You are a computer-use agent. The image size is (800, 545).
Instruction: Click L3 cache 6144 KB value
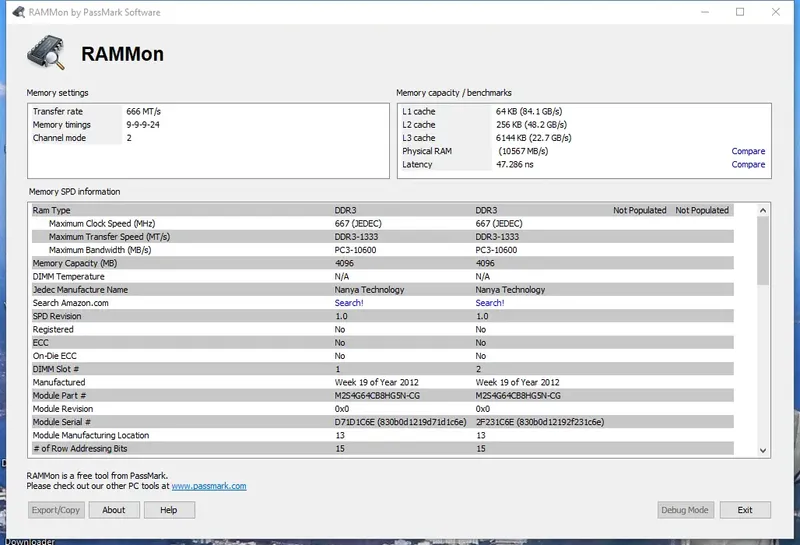534,138
